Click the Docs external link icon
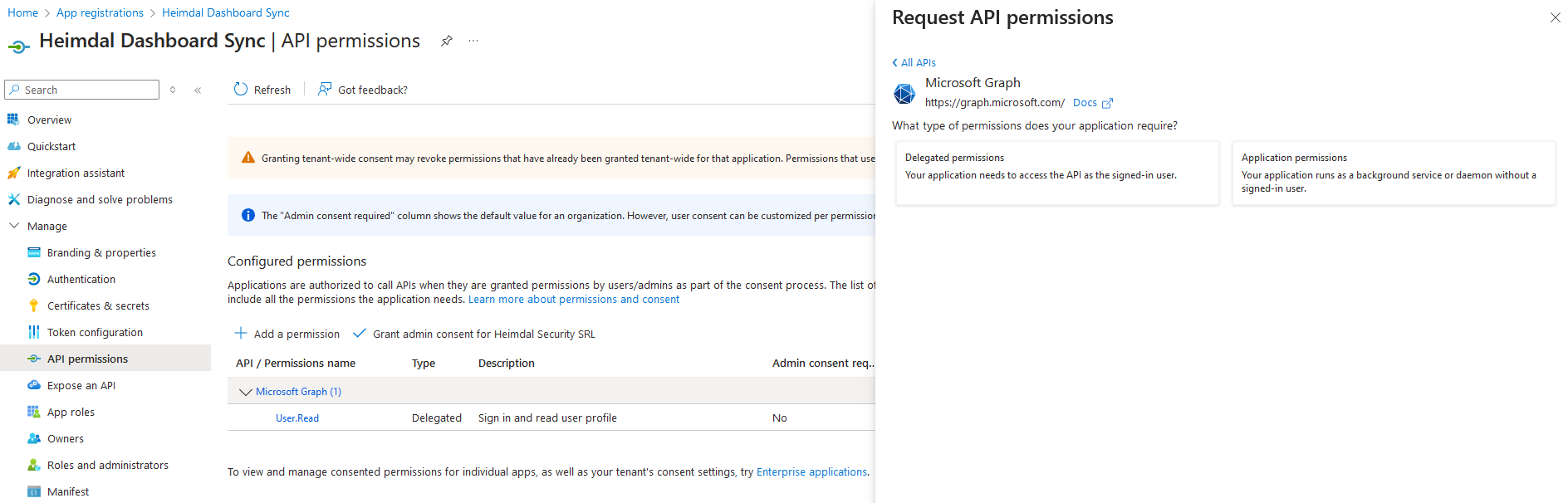The height and width of the screenshot is (503, 1568). pyautogui.click(x=1107, y=103)
